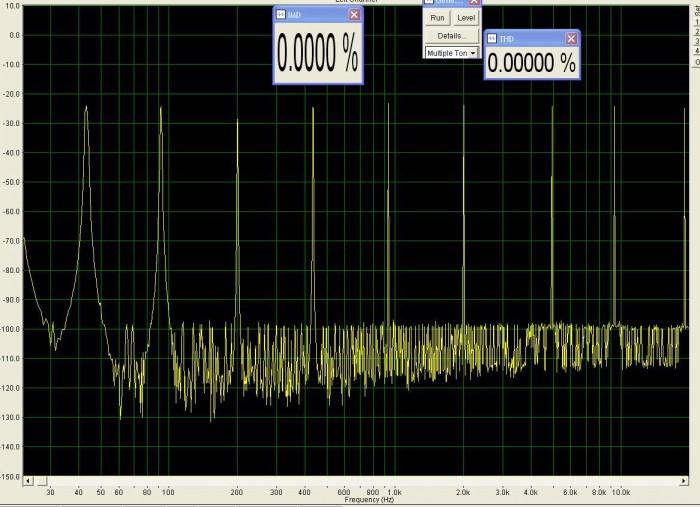The image size is (700, 507).
Task: Close the IMD readout window
Action: [x=354, y=15]
